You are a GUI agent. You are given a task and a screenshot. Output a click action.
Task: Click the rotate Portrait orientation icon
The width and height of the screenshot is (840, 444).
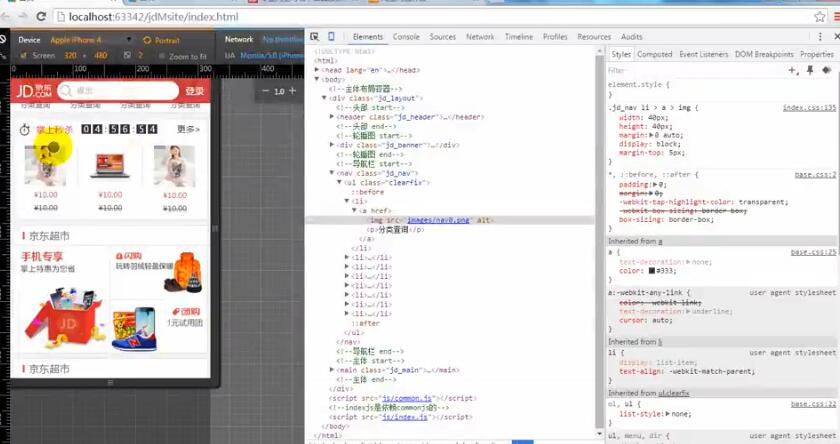(x=147, y=40)
